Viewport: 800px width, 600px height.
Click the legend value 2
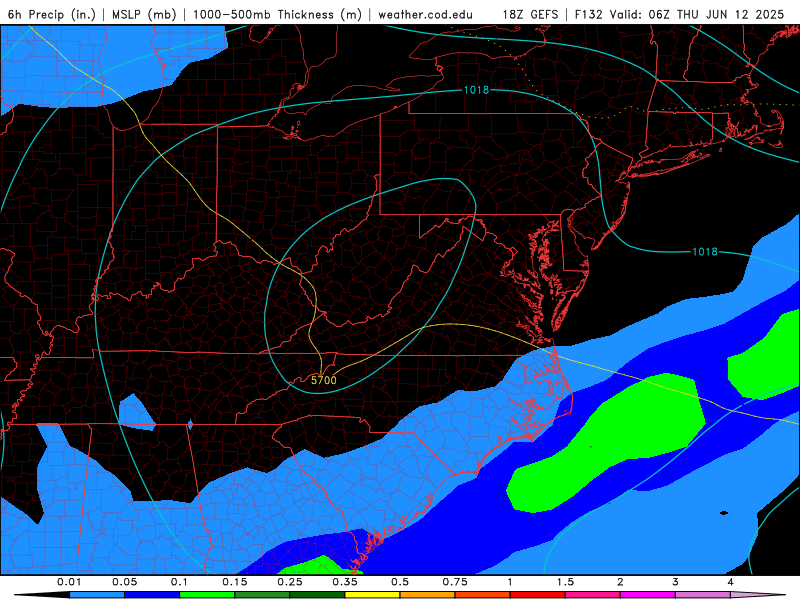(620, 582)
